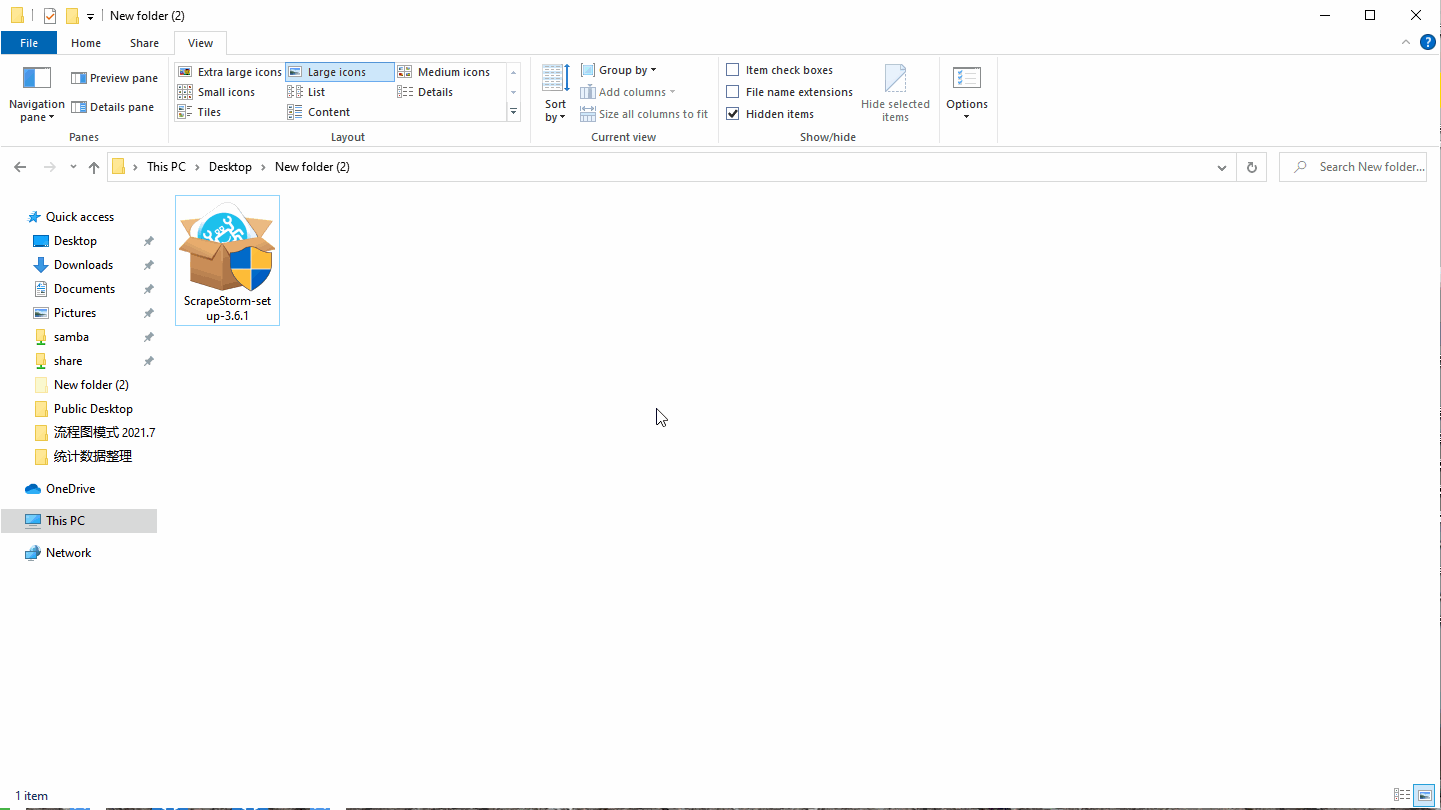Open the Options button

[967, 92]
